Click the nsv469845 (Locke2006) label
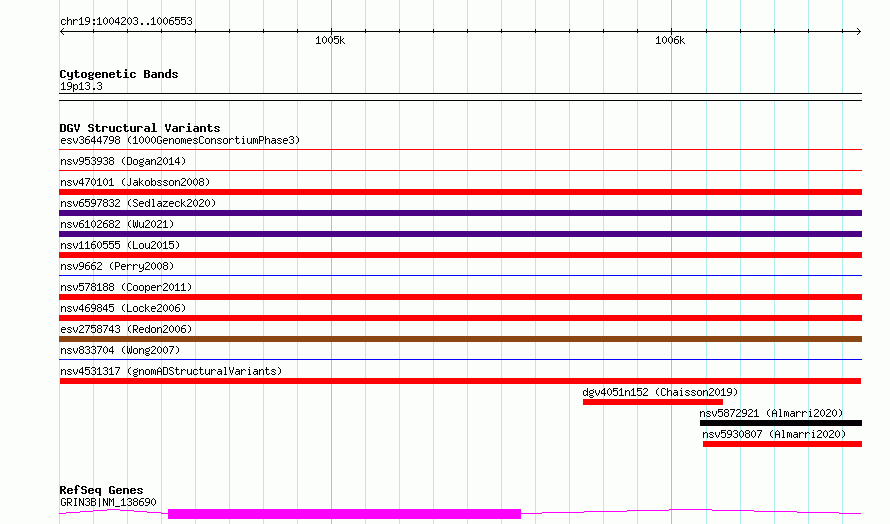The image size is (890, 524). coord(123,308)
